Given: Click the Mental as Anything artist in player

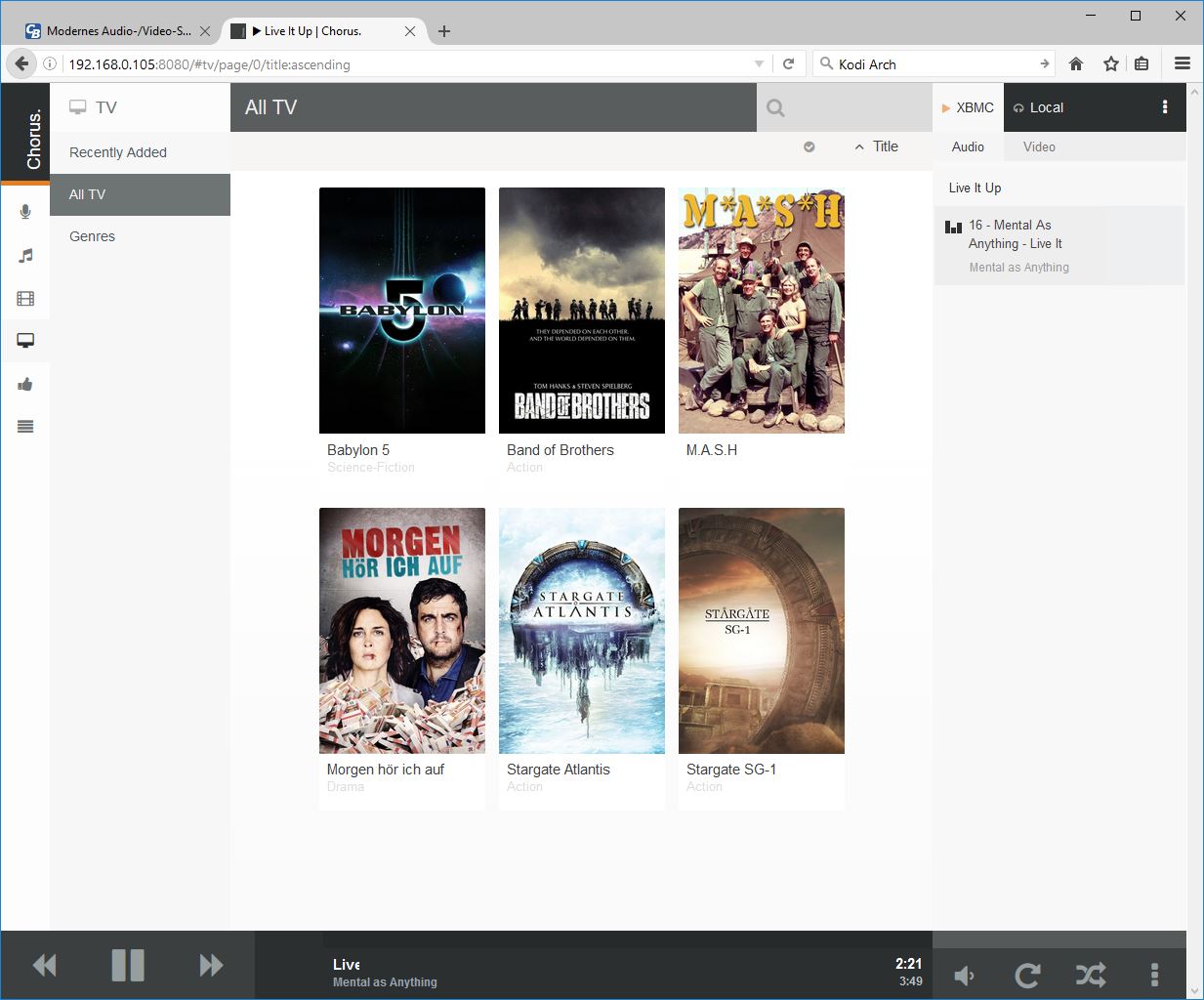Looking at the screenshot, I should click(x=385, y=982).
